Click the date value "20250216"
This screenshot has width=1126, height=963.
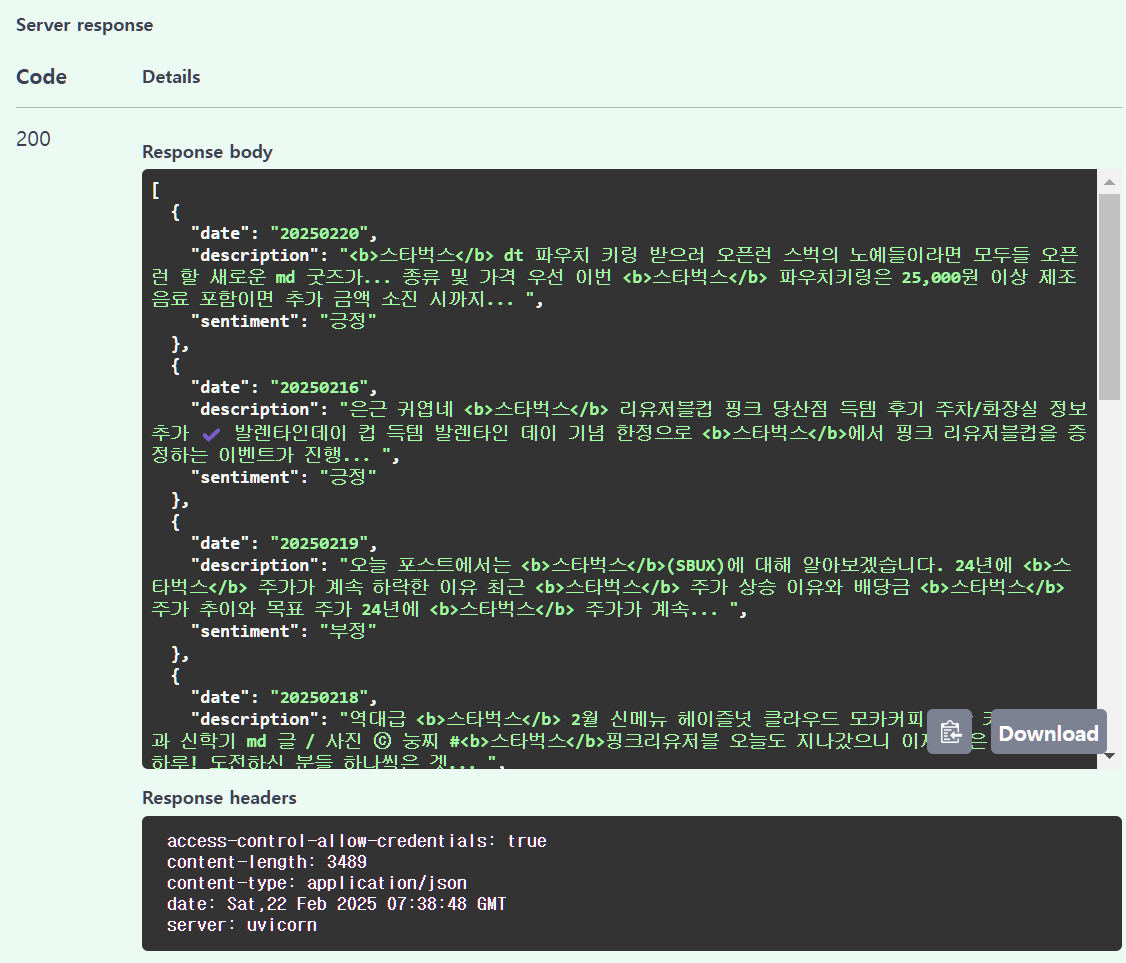tap(319, 388)
